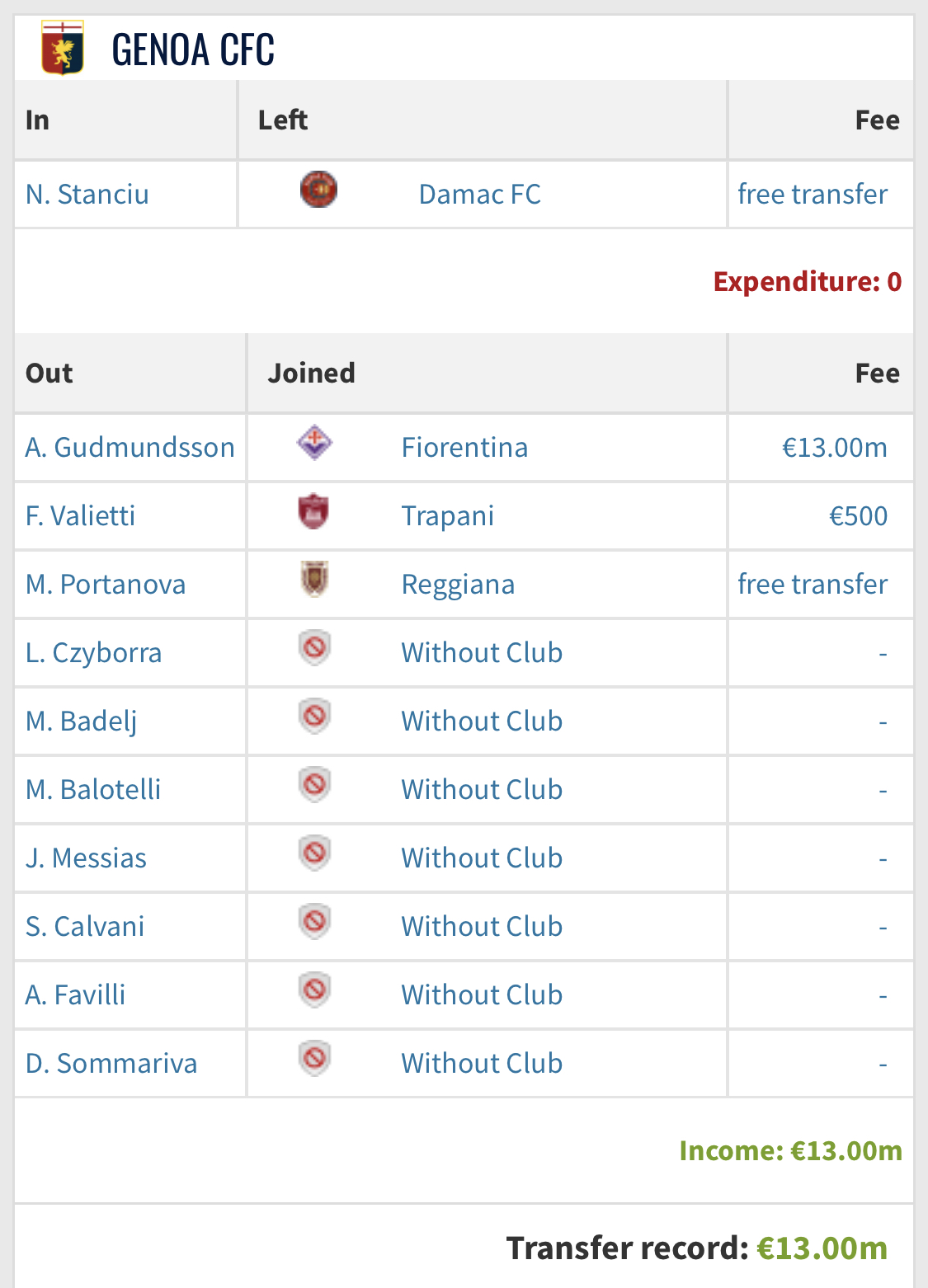Click Without Club next to J. Messias
The width and height of the screenshot is (928, 1288).
click(x=482, y=858)
